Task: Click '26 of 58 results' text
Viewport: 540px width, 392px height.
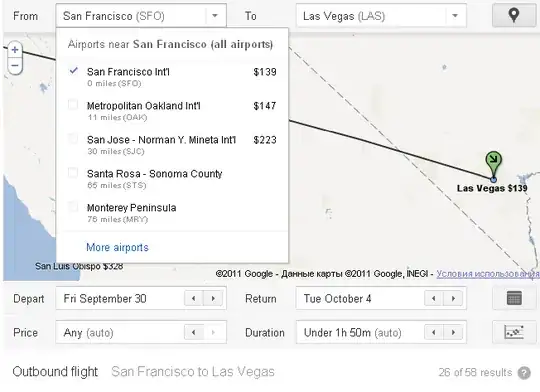Action: (475, 372)
